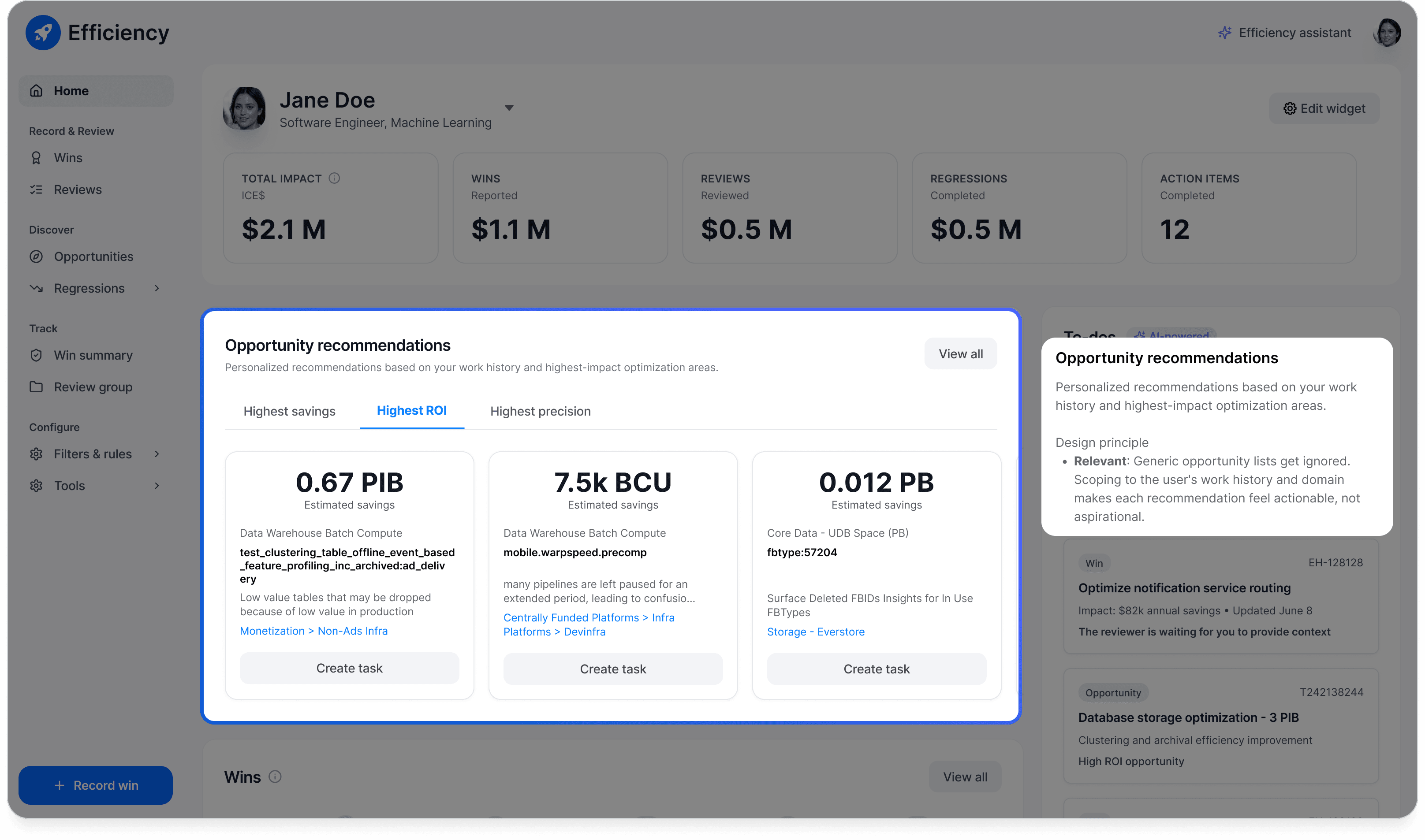Screen dimensions: 1425x840
Task: Click the fbtype:57204 entity name
Action: click(x=802, y=553)
